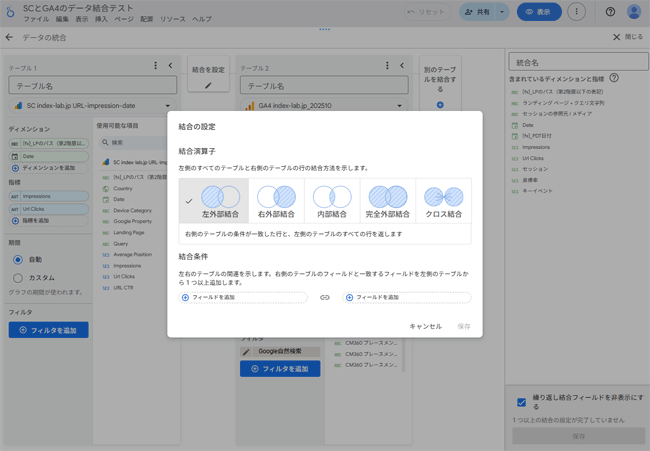
Task: Click the pencil icon under 結合を設定
Action: coord(208,85)
